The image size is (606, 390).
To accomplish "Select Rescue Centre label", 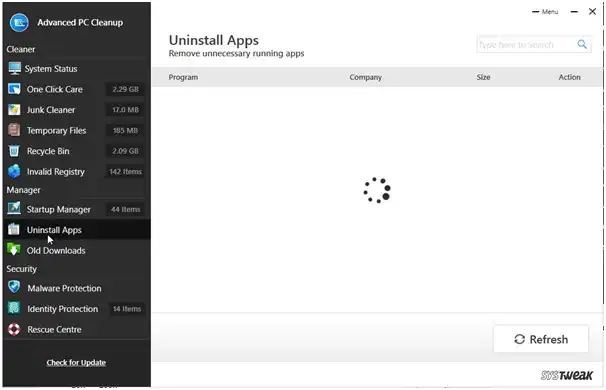I will tap(54, 330).
